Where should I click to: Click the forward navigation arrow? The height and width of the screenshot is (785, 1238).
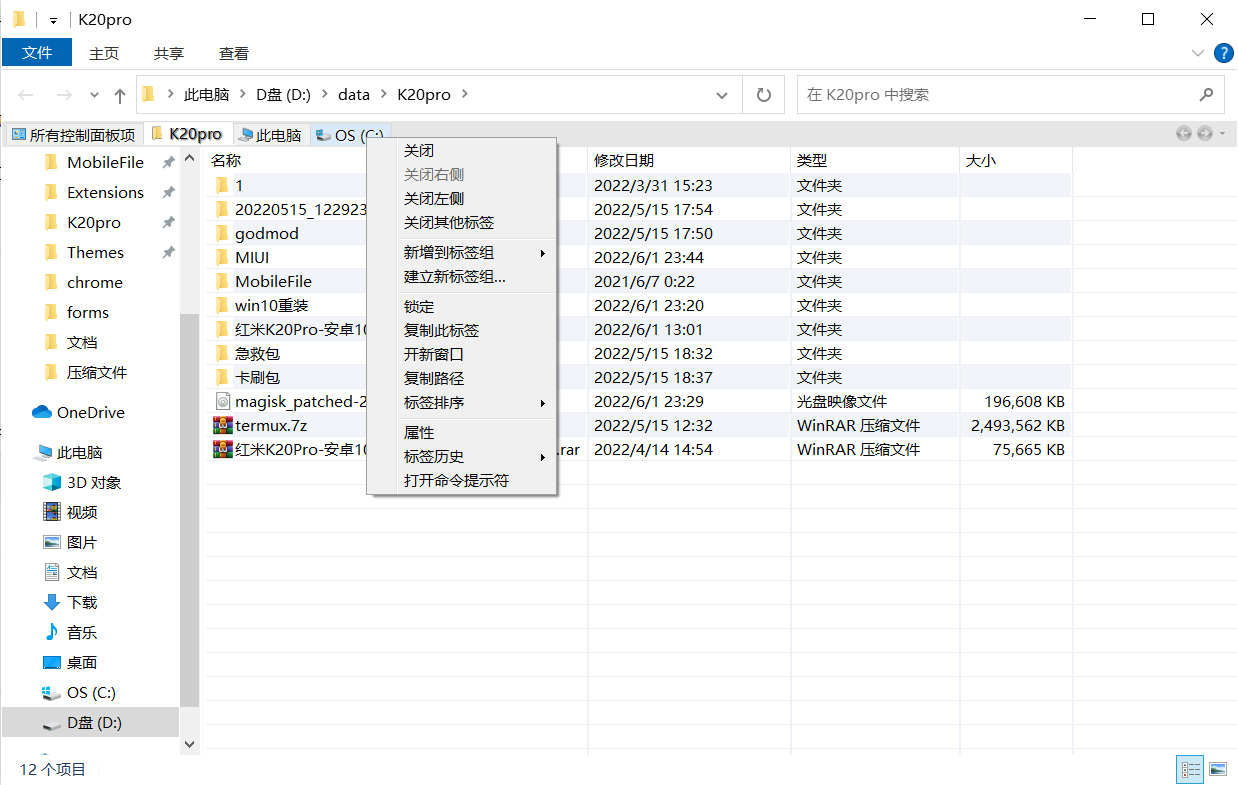(63, 95)
